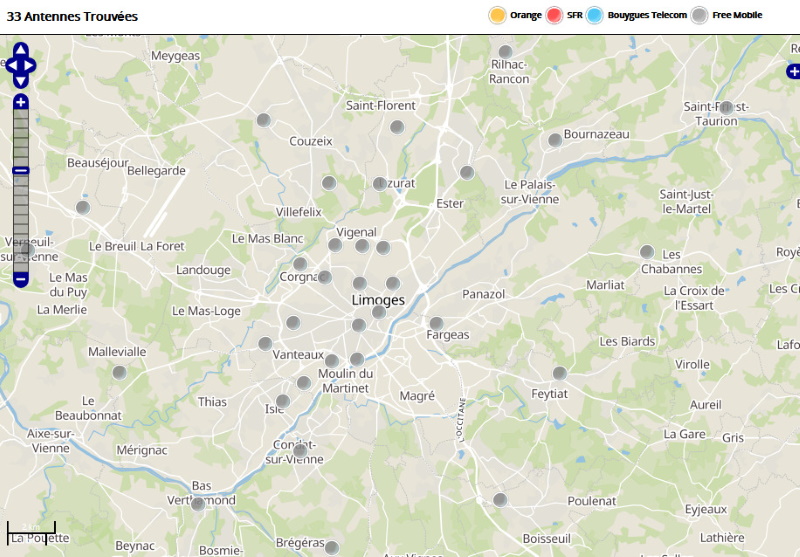The width and height of the screenshot is (800, 557).
Task: Zoom in using the plus button
Action: (x=20, y=102)
